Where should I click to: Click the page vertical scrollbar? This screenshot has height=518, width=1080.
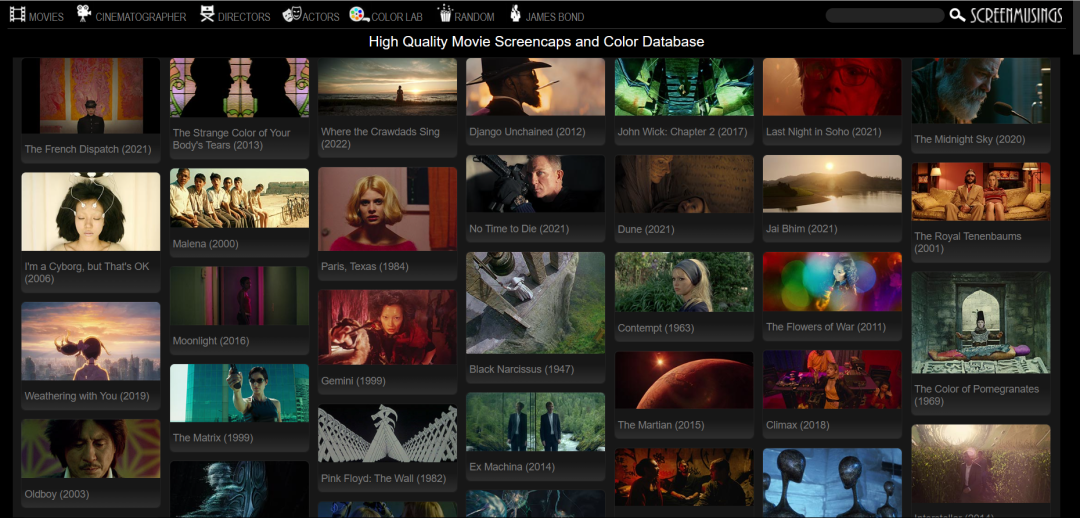click(1075, 28)
